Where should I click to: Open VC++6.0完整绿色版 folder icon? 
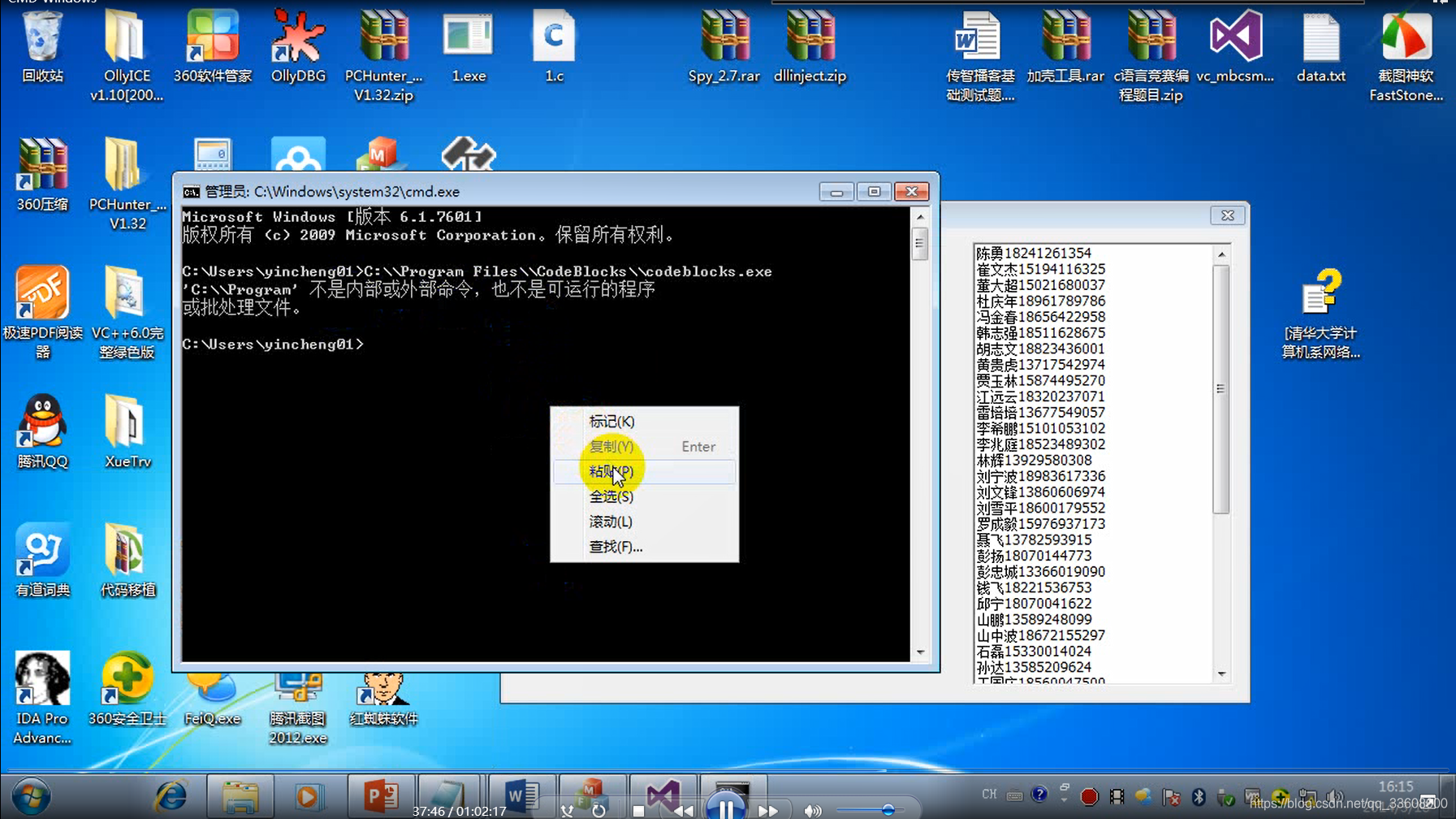[127, 312]
